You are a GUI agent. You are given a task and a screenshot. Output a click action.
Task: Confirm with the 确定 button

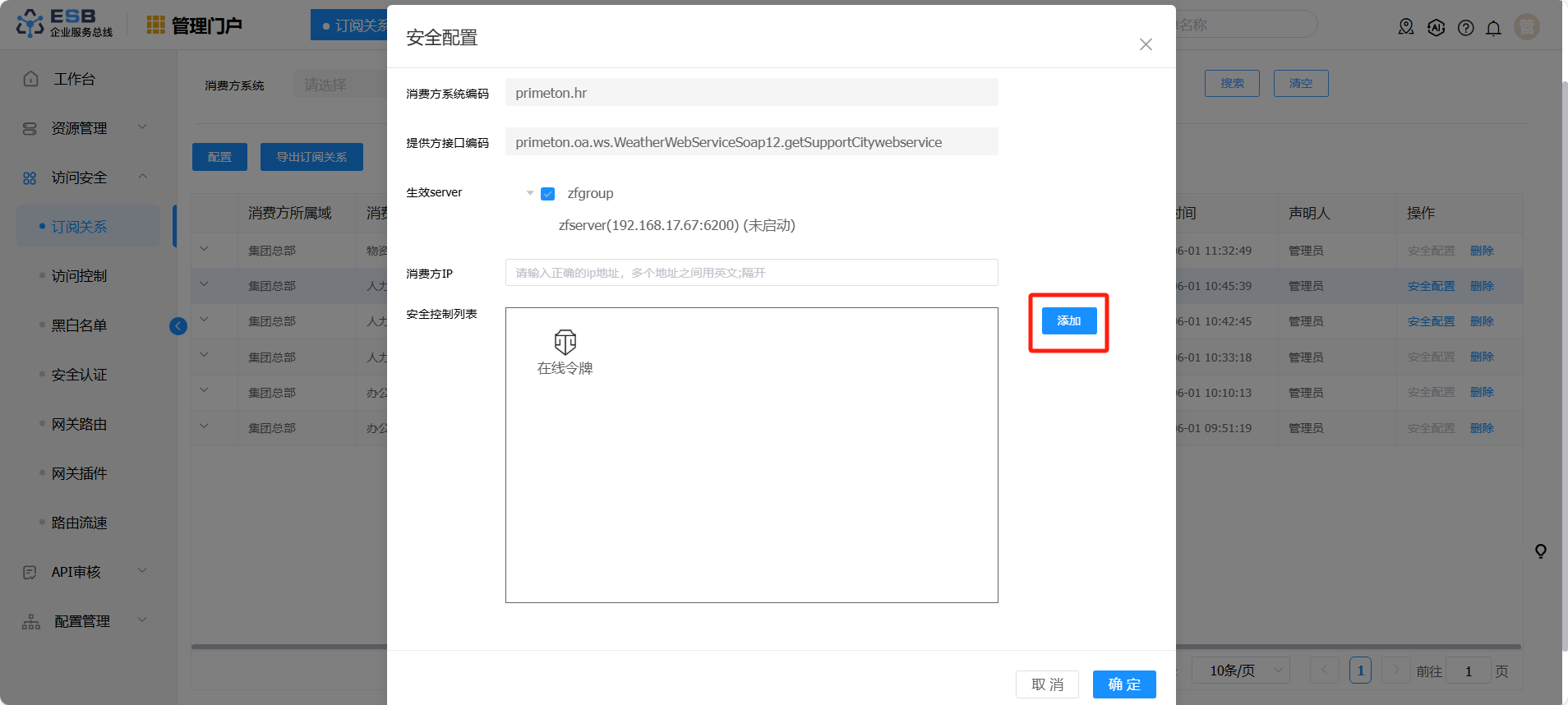1124,684
